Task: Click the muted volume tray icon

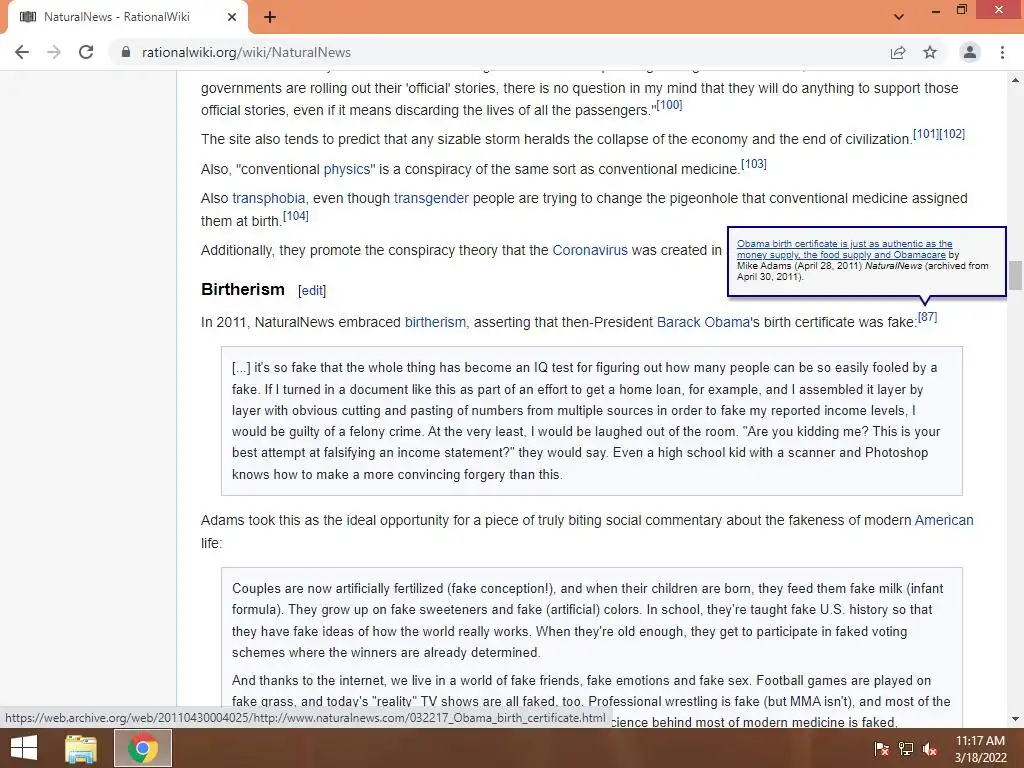Action: (930, 749)
